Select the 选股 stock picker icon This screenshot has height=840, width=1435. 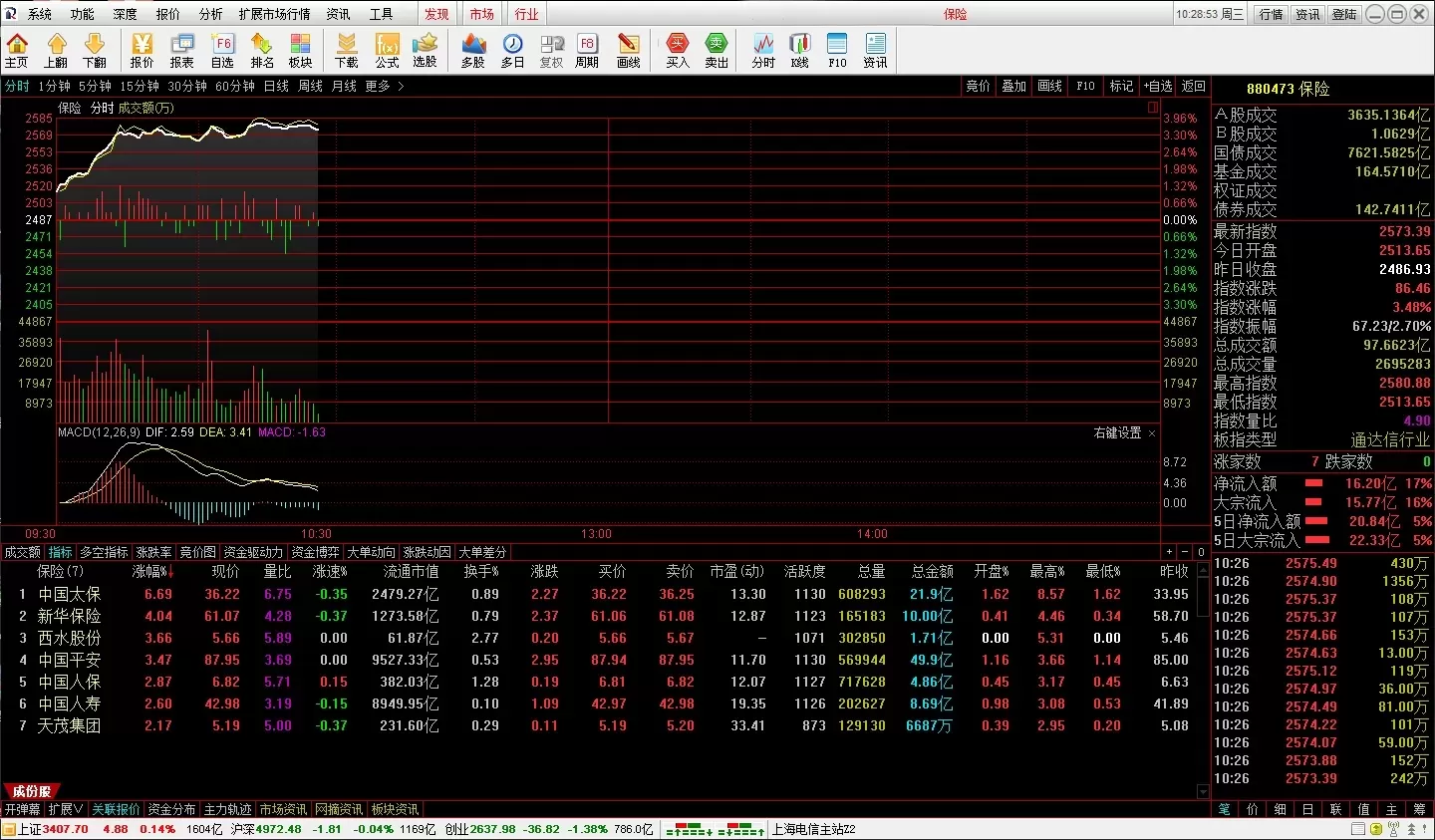pos(426,50)
